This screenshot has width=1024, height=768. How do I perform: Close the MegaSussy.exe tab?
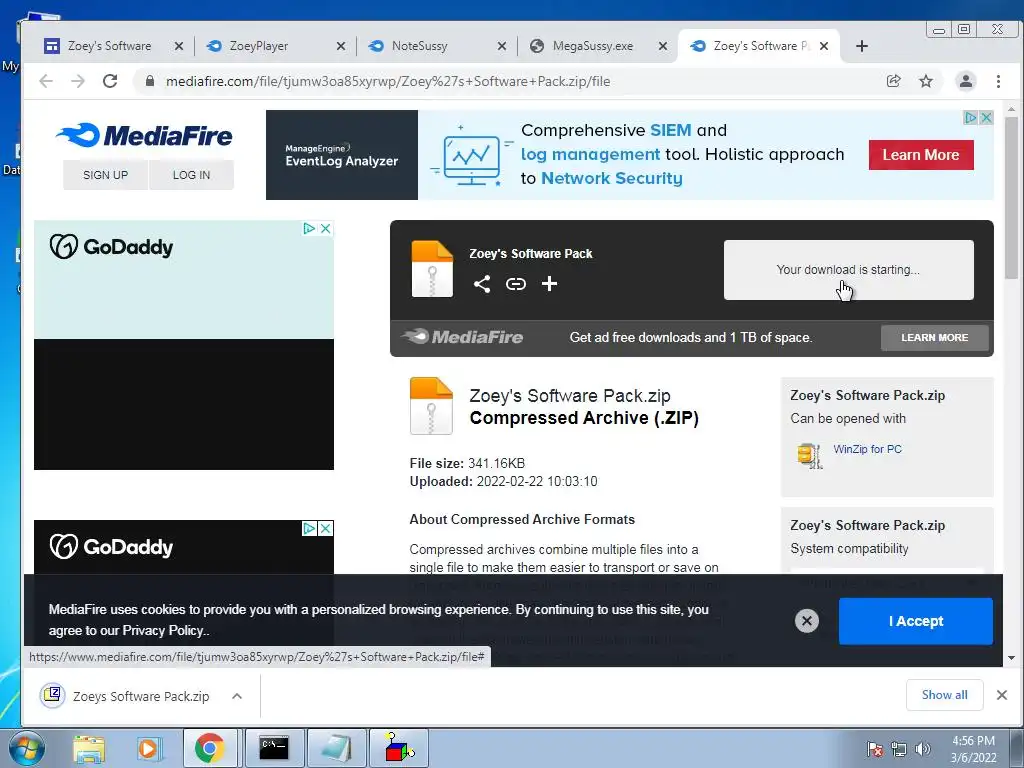662,46
